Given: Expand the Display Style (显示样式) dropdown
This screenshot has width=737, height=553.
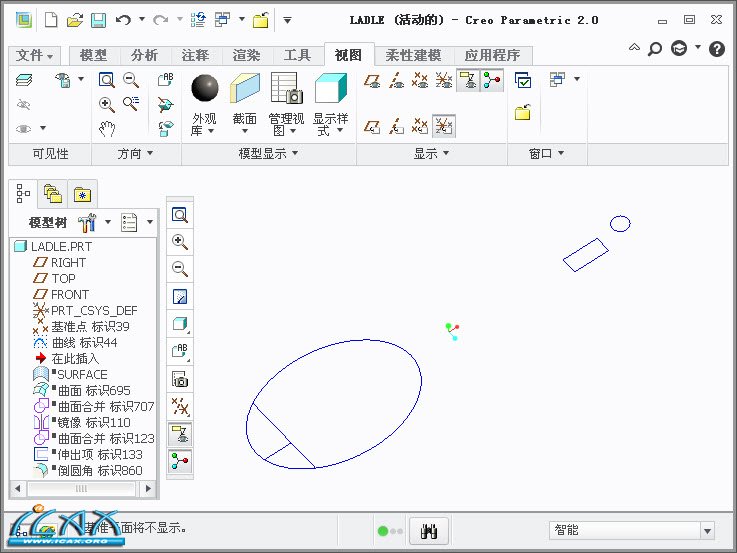Looking at the screenshot, I should (x=330, y=131).
